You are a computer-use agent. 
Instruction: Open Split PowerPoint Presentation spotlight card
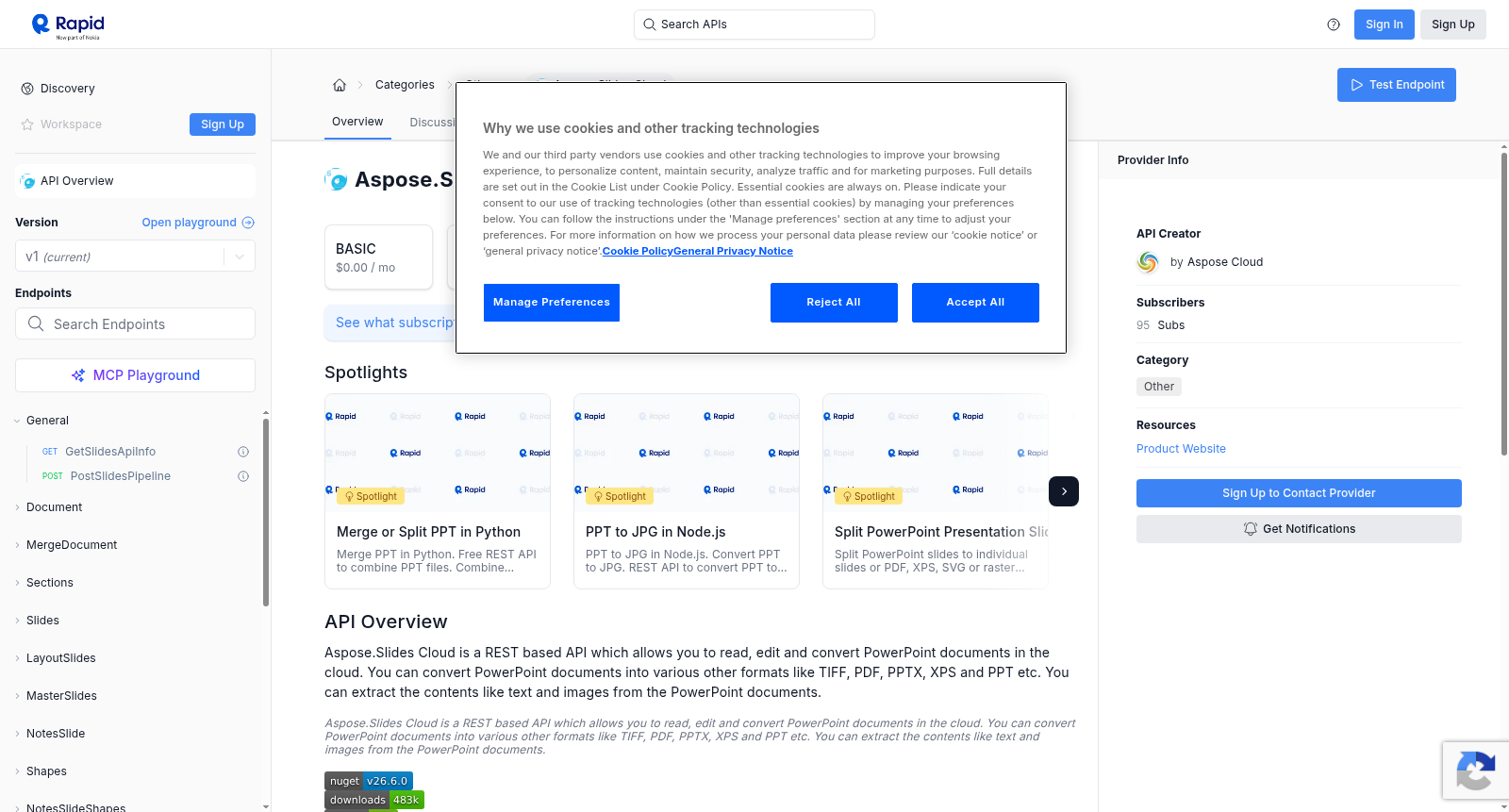[x=936, y=491]
